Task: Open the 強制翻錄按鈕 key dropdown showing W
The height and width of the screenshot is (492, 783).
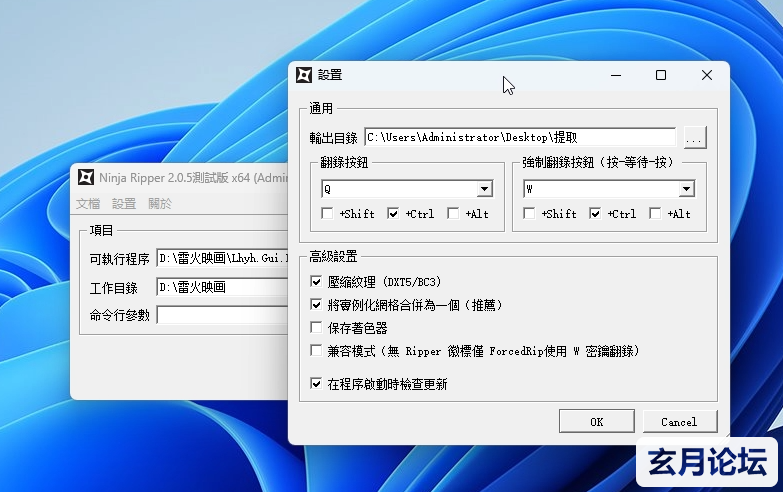Action: click(686, 189)
